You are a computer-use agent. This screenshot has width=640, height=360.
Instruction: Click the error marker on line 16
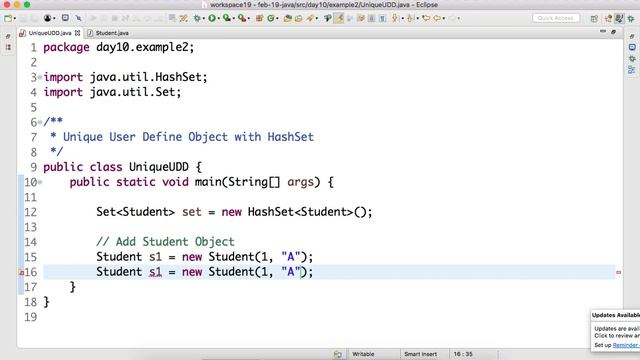(22, 272)
